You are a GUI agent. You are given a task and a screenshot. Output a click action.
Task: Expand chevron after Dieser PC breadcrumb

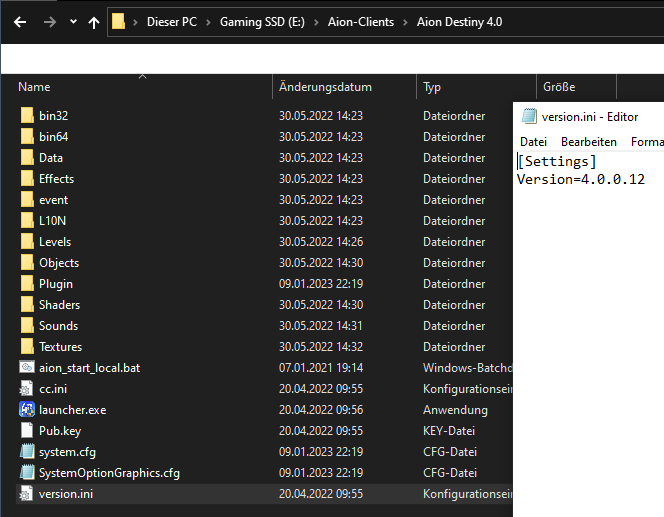click(208, 22)
